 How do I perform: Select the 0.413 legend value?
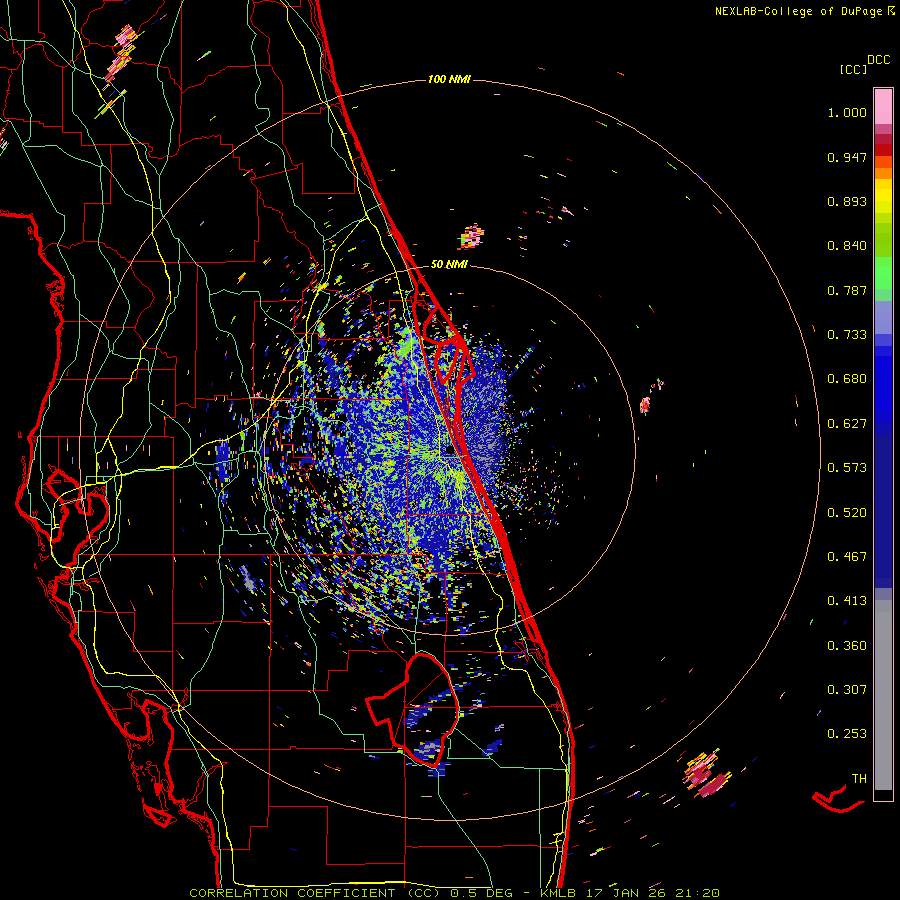pyautogui.click(x=847, y=601)
